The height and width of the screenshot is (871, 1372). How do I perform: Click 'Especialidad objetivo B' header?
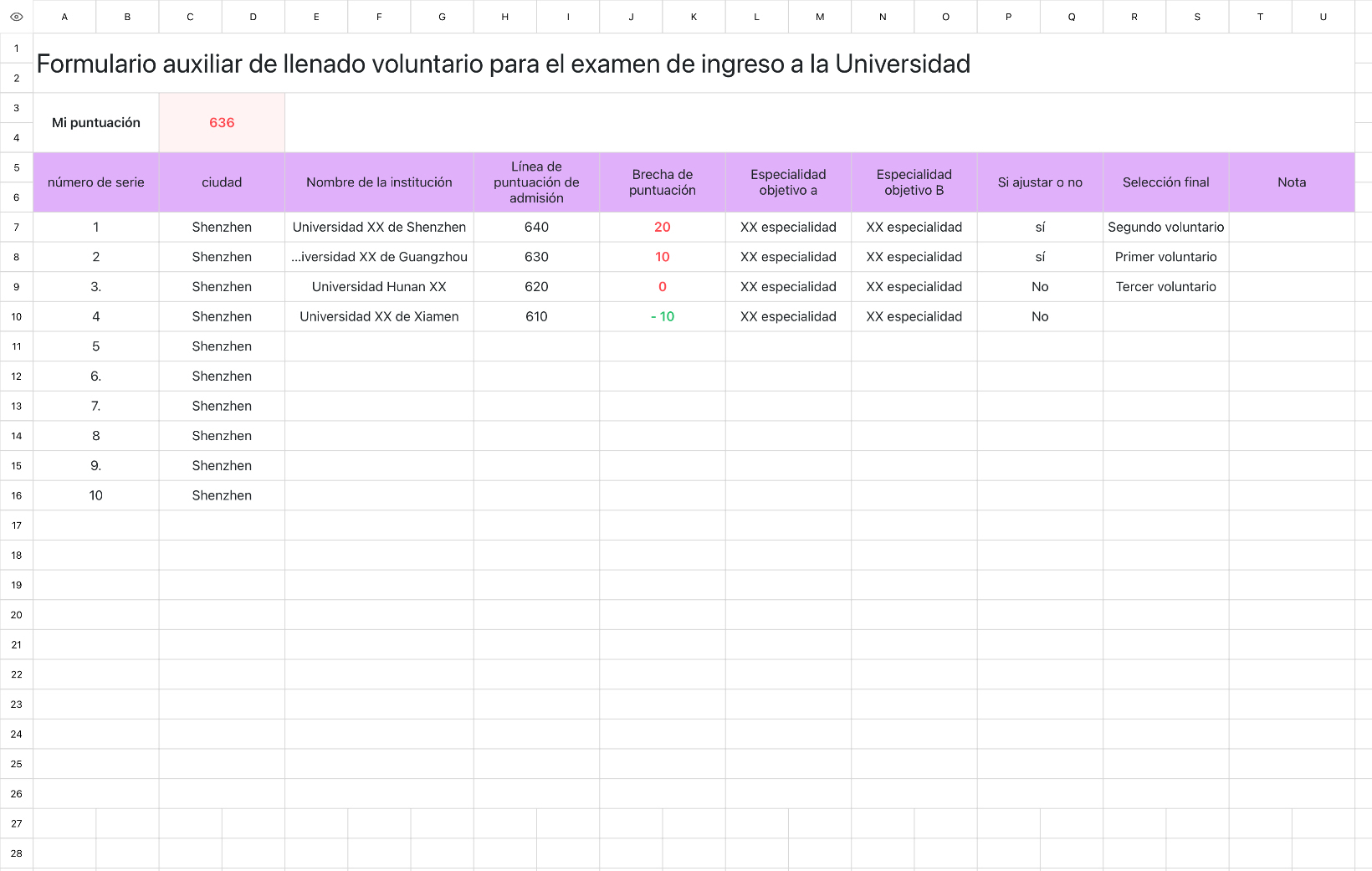point(914,182)
